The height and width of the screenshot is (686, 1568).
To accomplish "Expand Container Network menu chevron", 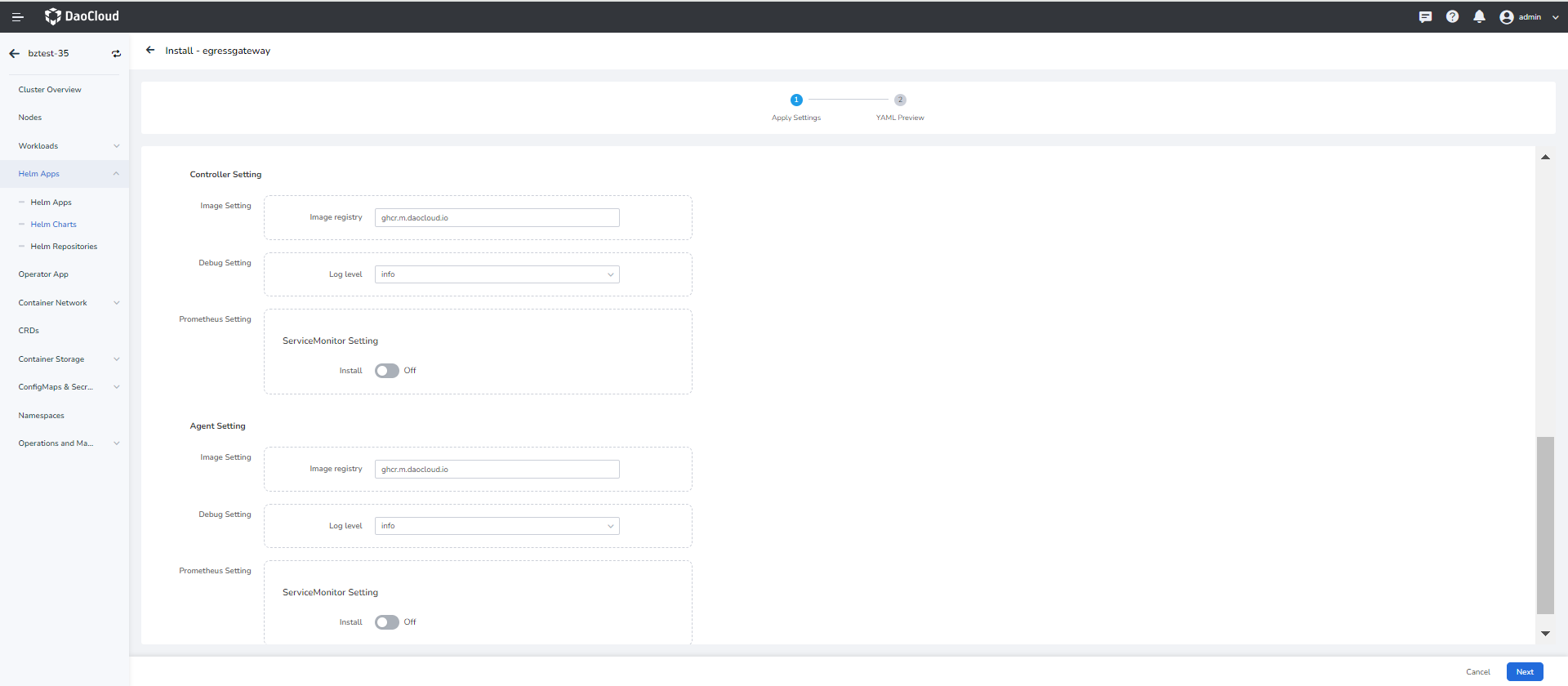I will pos(117,303).
